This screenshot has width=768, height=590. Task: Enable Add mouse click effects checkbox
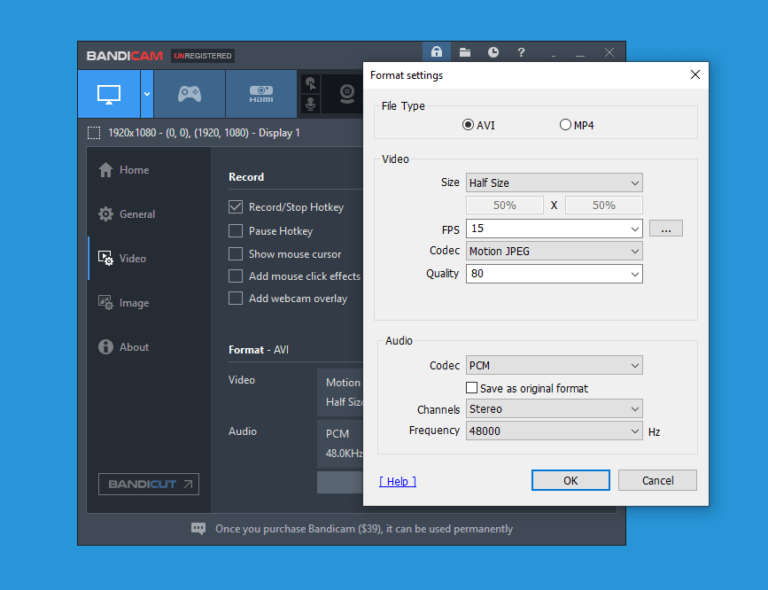236,276
